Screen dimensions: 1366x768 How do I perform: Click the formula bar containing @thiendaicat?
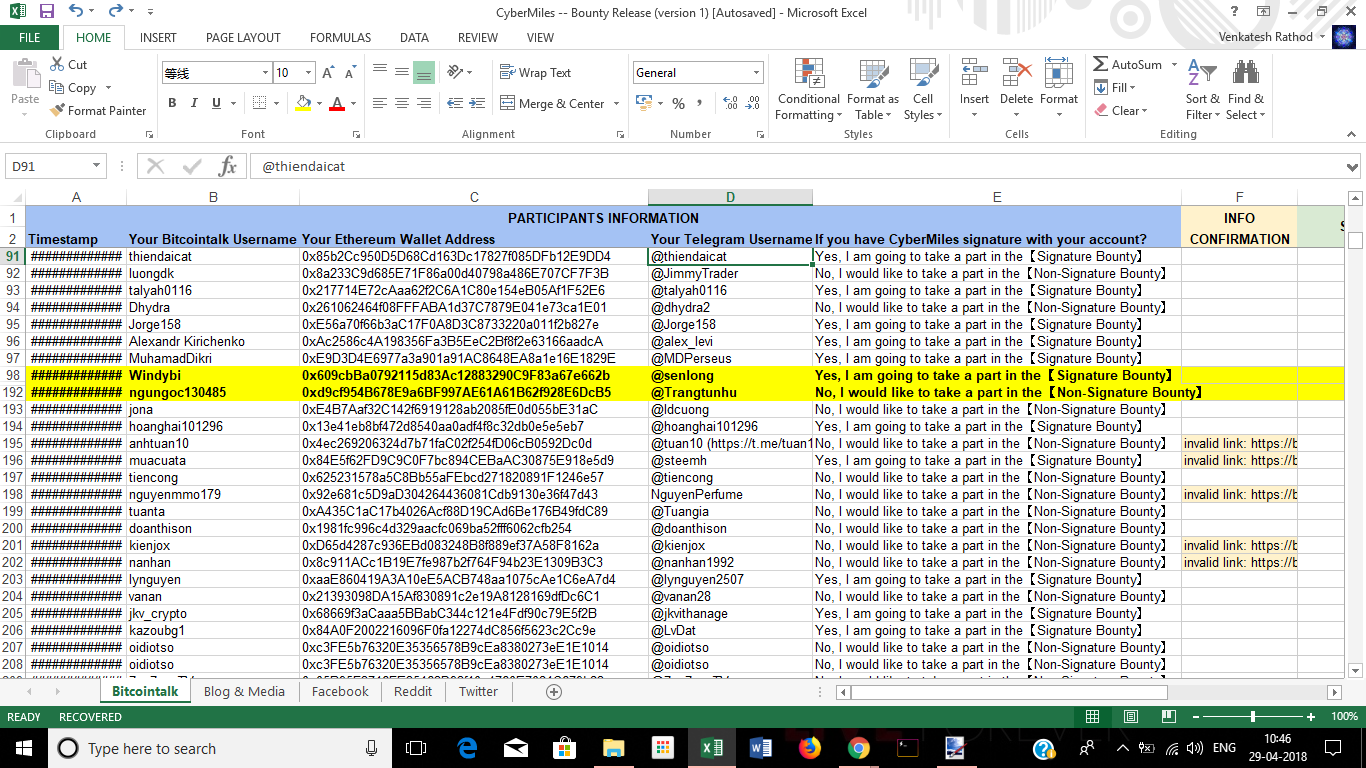click(798, 167)
